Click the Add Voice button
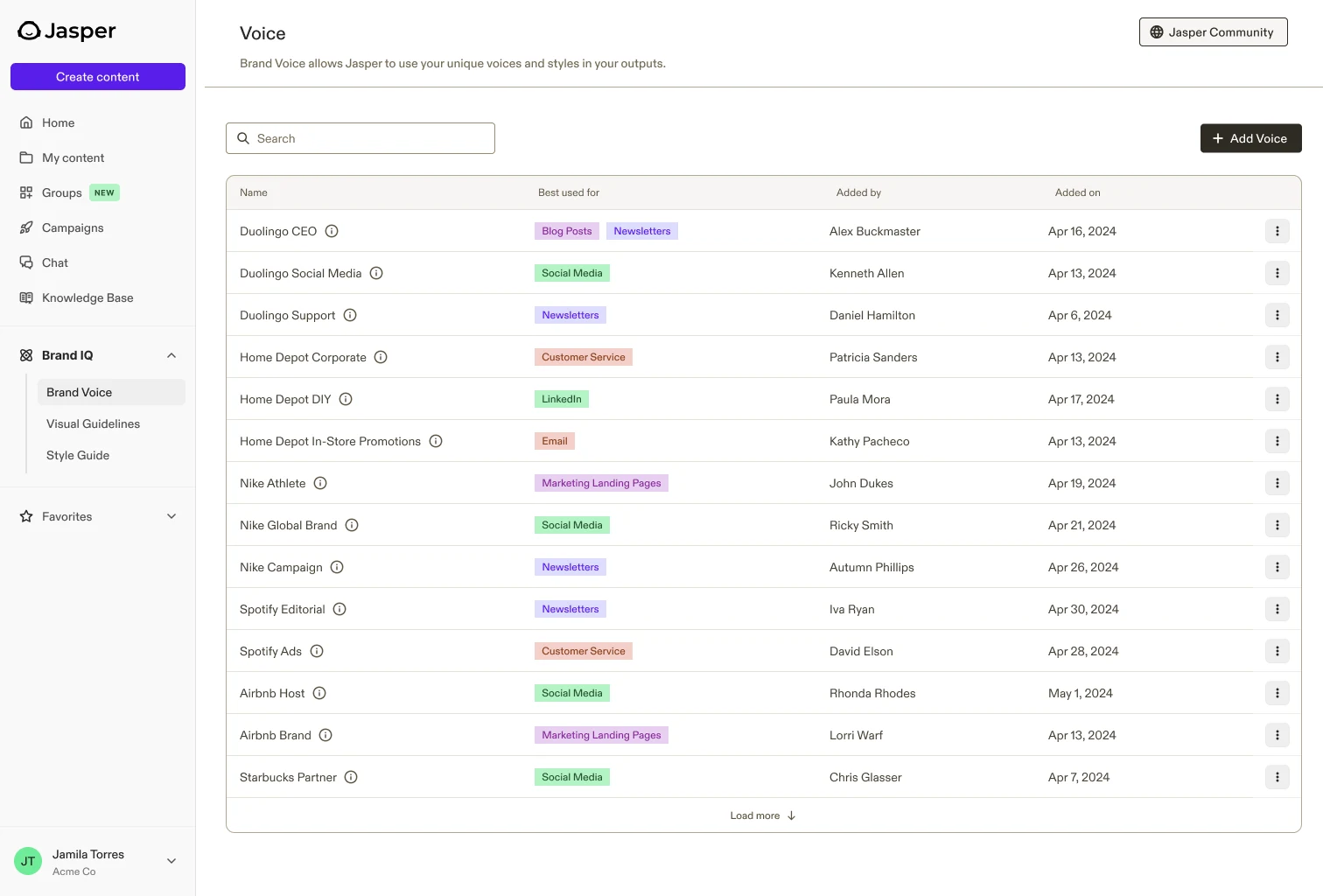This screenshot has height=896, width=1323. pyautogui.click(x=1251, y=138)
